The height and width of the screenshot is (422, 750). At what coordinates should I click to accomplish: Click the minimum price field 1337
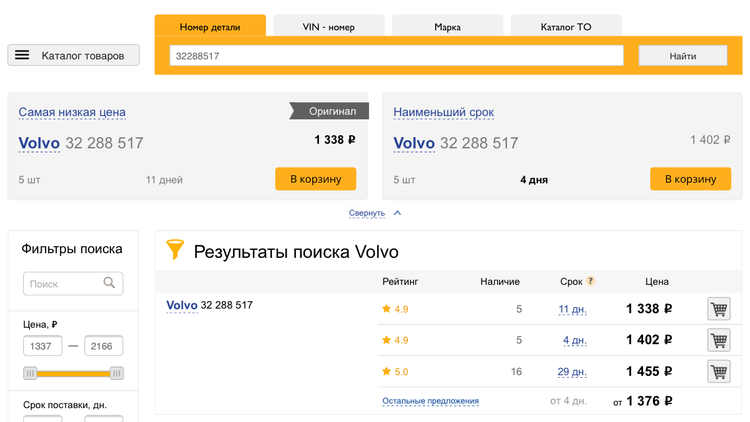[43, 346]
